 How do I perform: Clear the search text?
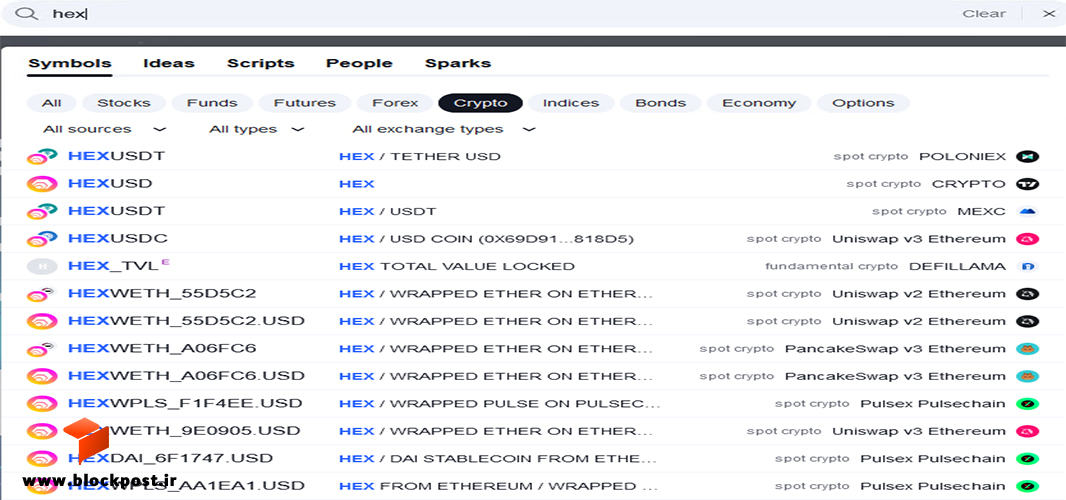(984, 14)
